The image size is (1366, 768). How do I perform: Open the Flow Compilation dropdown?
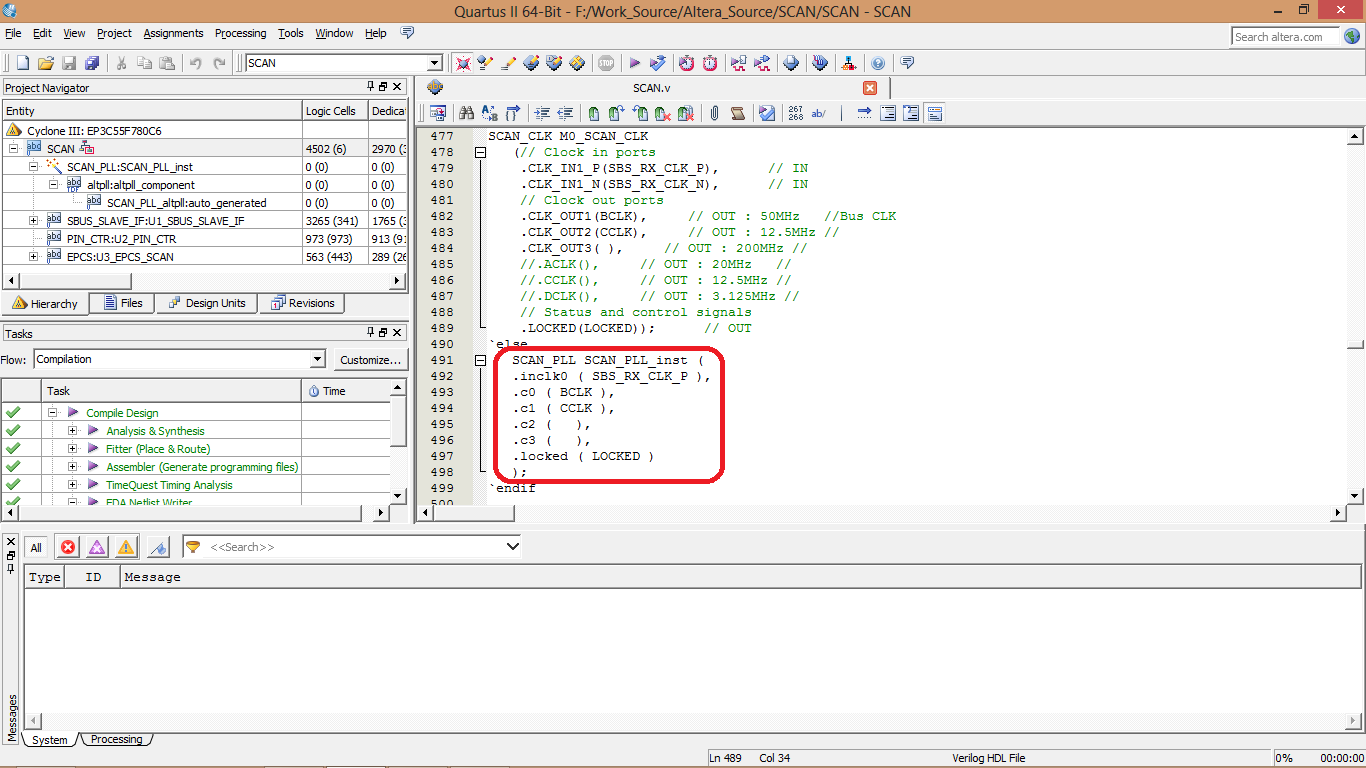tap(317, 359)
